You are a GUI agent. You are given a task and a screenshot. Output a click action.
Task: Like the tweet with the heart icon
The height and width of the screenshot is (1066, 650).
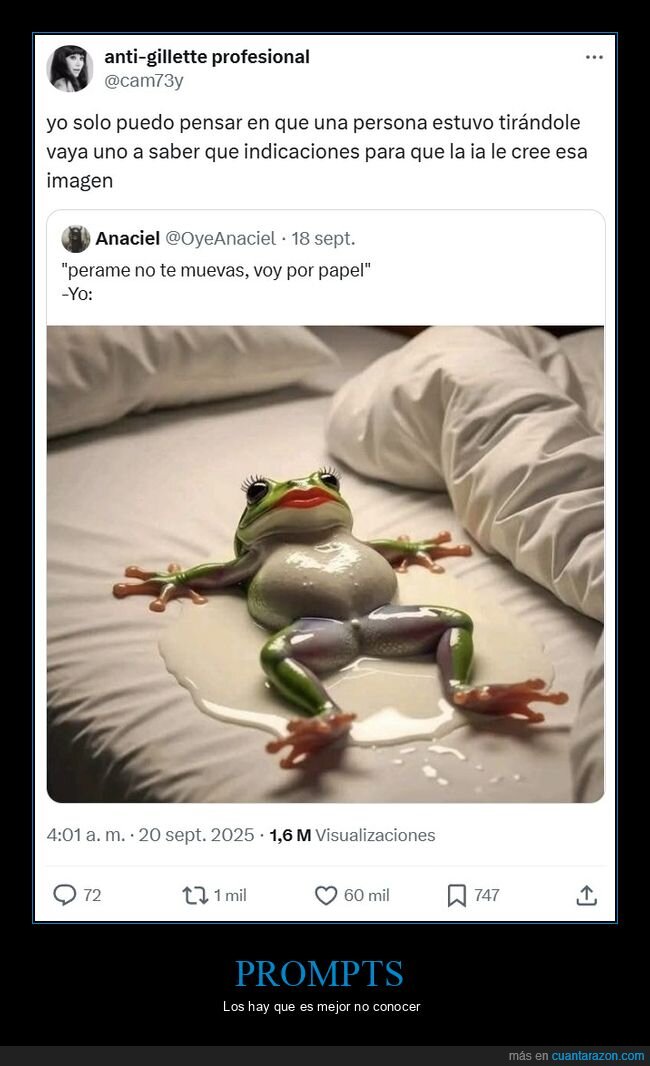(x=326, y=895)
